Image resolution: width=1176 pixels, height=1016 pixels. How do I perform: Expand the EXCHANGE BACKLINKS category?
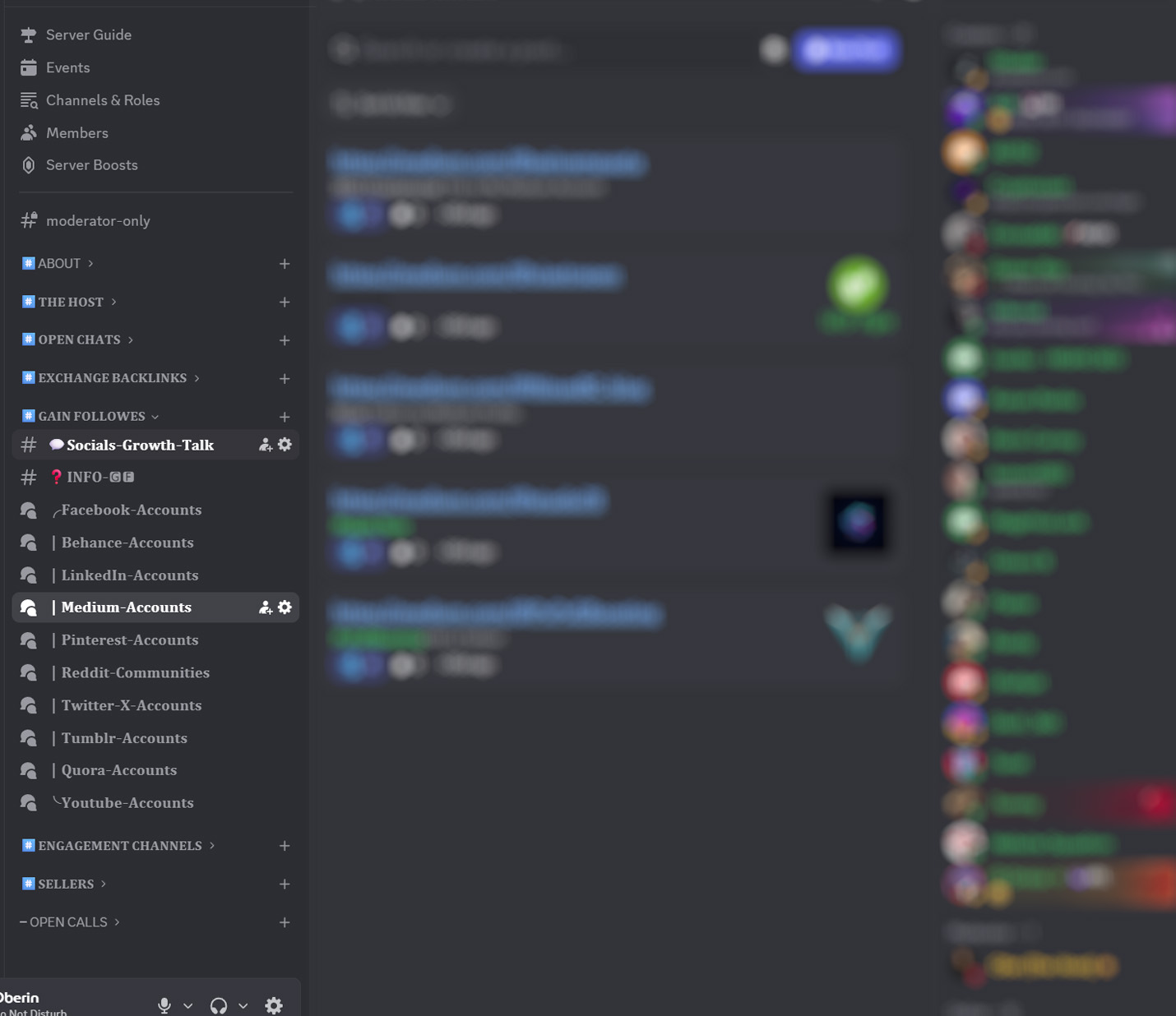pyautogui.click(x=111, y=378)
